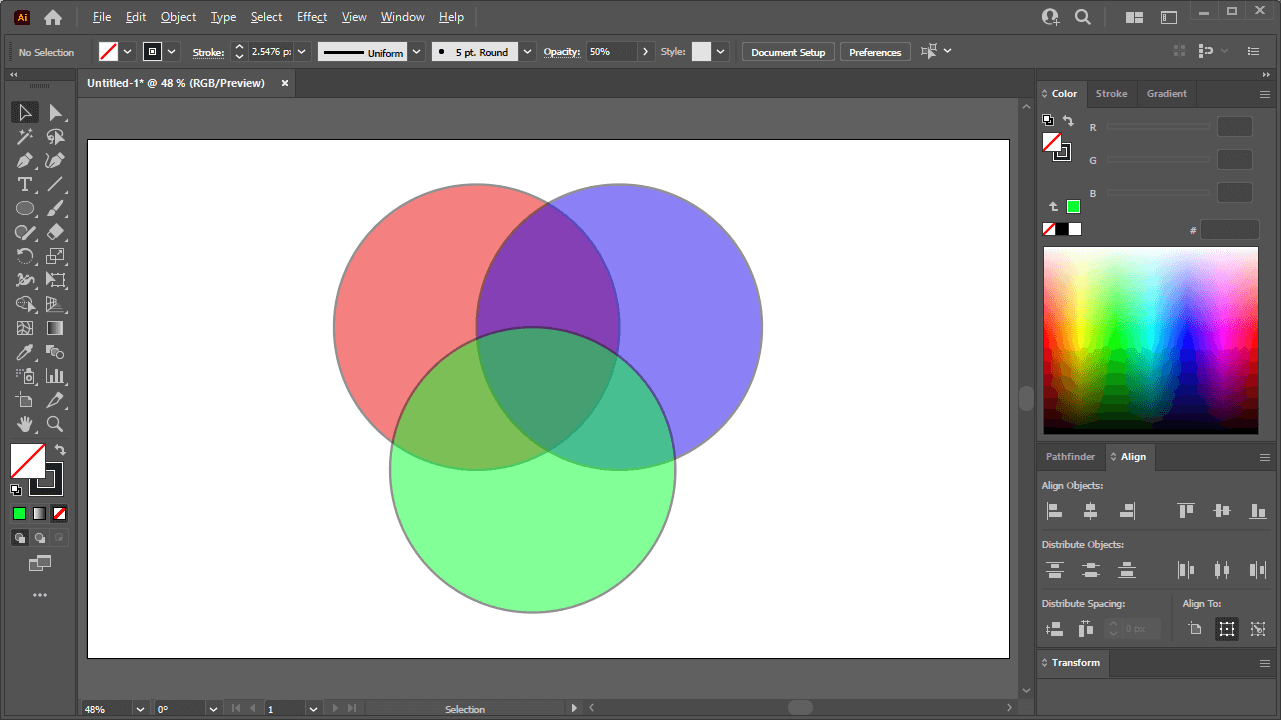Swap fill and stroke in toolbar
Image resolution: width=1281 pixels, height=720 pixels.
coord(60,450)
